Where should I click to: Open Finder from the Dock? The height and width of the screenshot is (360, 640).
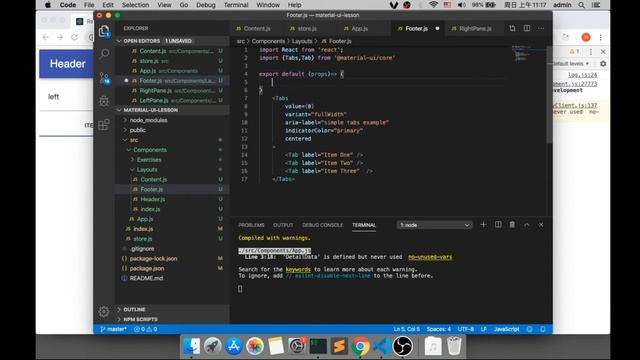point(191,347)
